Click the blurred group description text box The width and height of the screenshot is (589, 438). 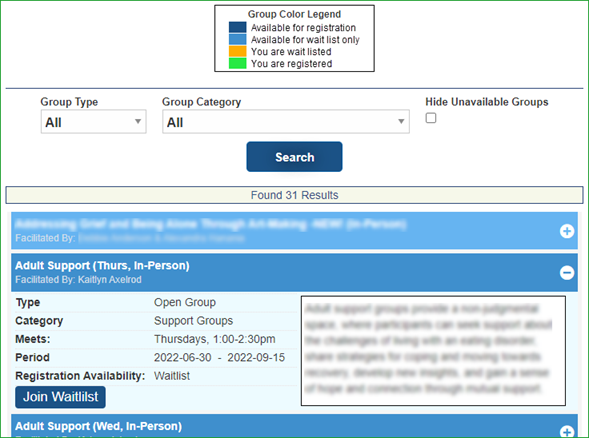(433, 351)
